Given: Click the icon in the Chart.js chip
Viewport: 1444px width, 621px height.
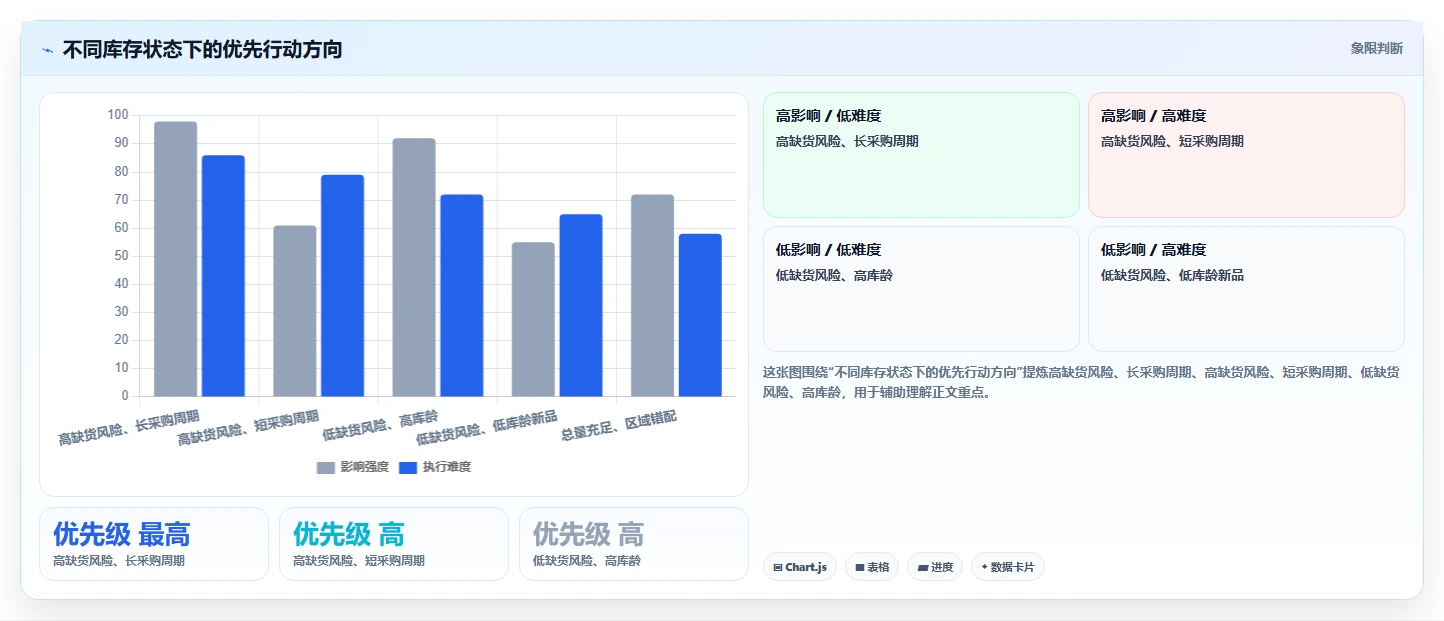Looking at the screenshot, I should click(778, 567).
